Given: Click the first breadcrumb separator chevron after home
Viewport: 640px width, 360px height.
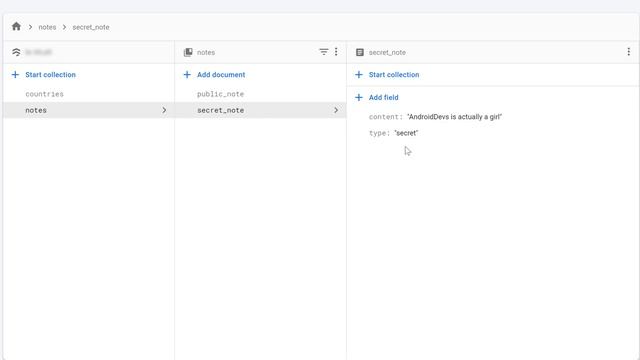Looking at the screenshot, I should (x=30, y=27).
